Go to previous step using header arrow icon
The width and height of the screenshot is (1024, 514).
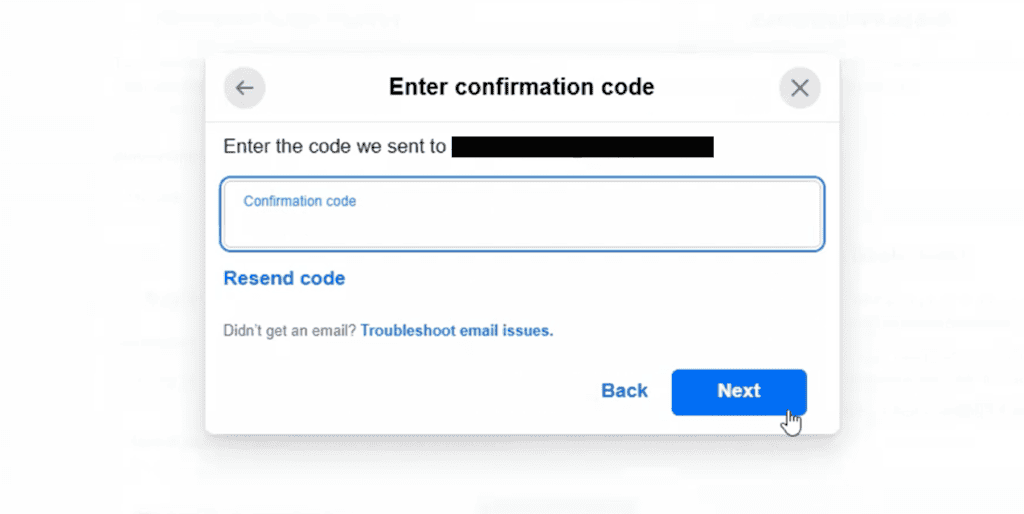click(x=244, y=88)
